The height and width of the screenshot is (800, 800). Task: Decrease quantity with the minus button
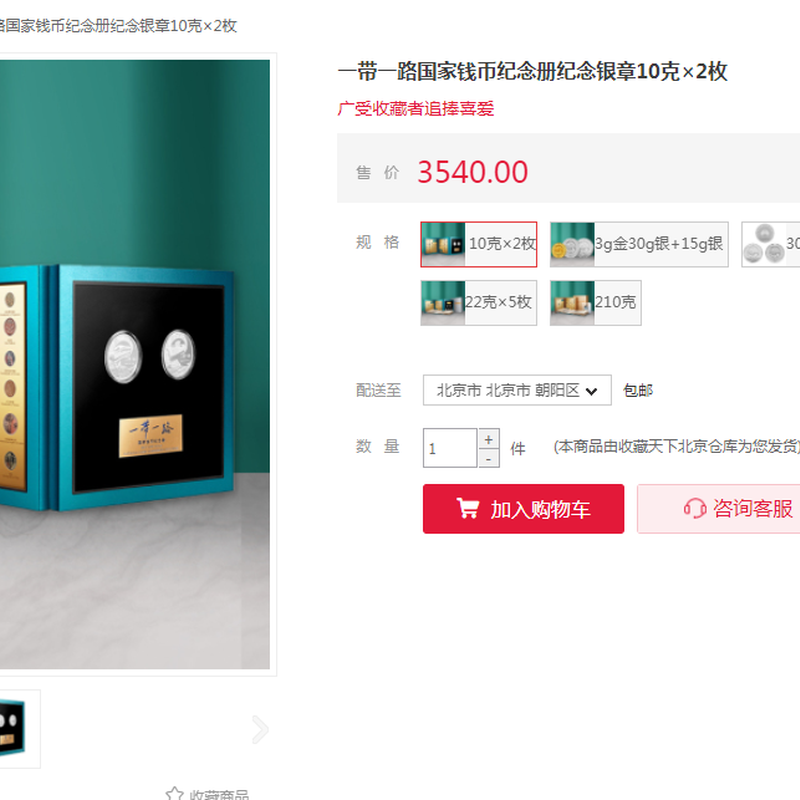[488, 459]
